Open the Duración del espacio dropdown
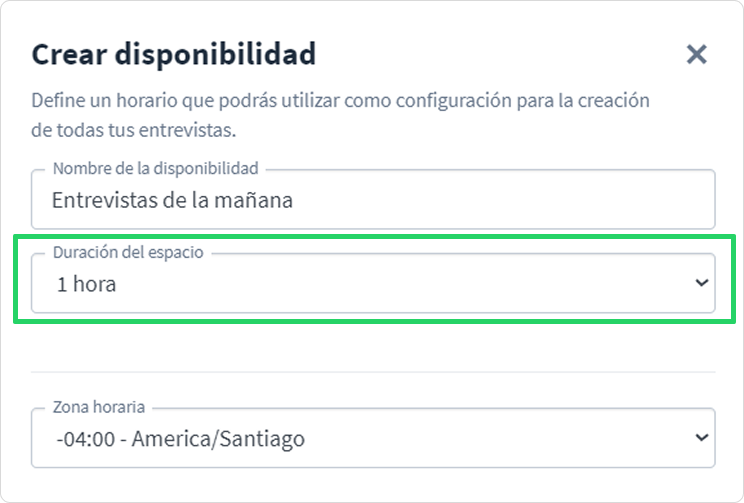 [373, 283]
